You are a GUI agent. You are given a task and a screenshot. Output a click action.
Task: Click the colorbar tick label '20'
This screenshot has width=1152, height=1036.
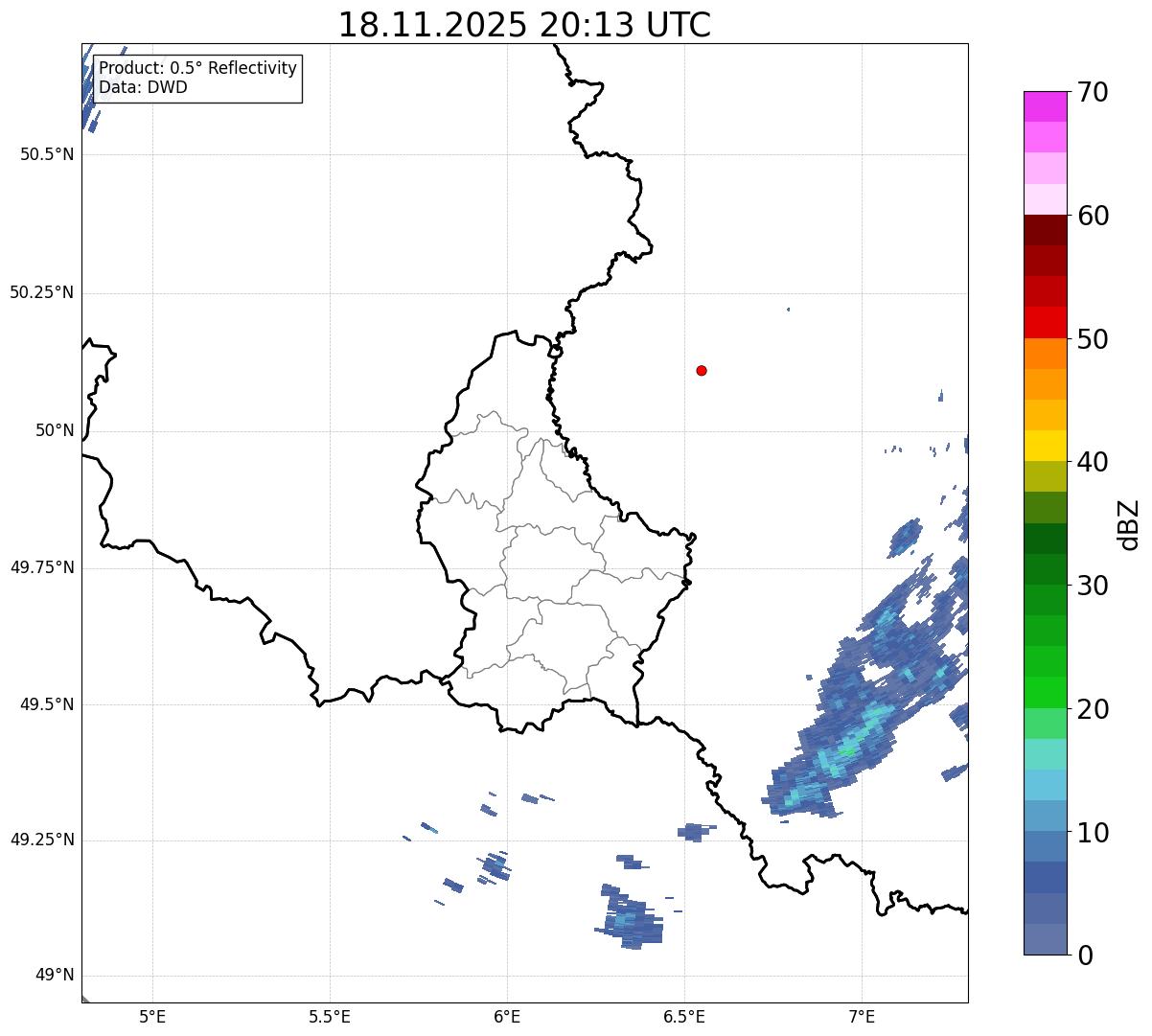click(x=1093, y=709)
